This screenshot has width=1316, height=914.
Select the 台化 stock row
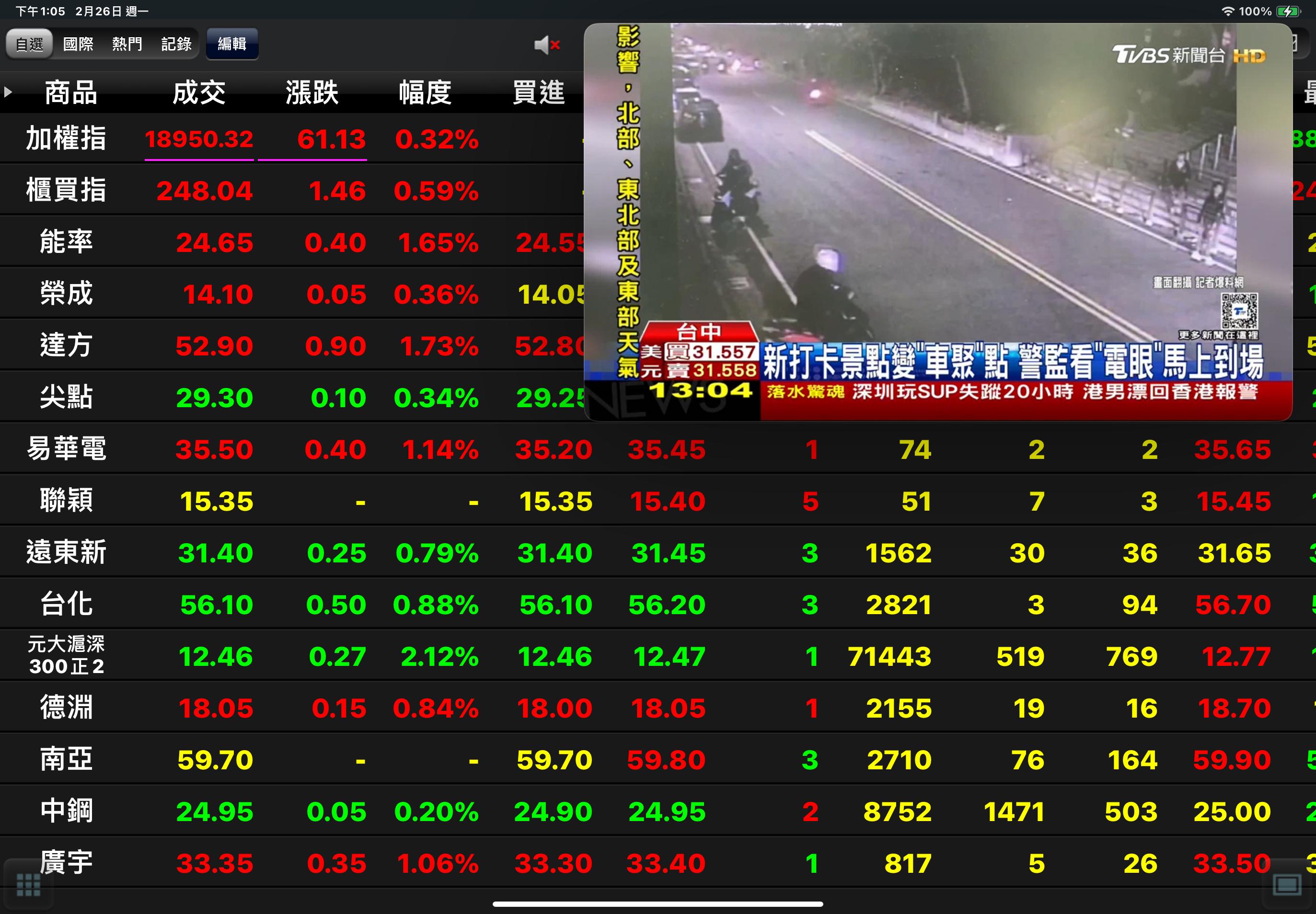tap(658, 604)
